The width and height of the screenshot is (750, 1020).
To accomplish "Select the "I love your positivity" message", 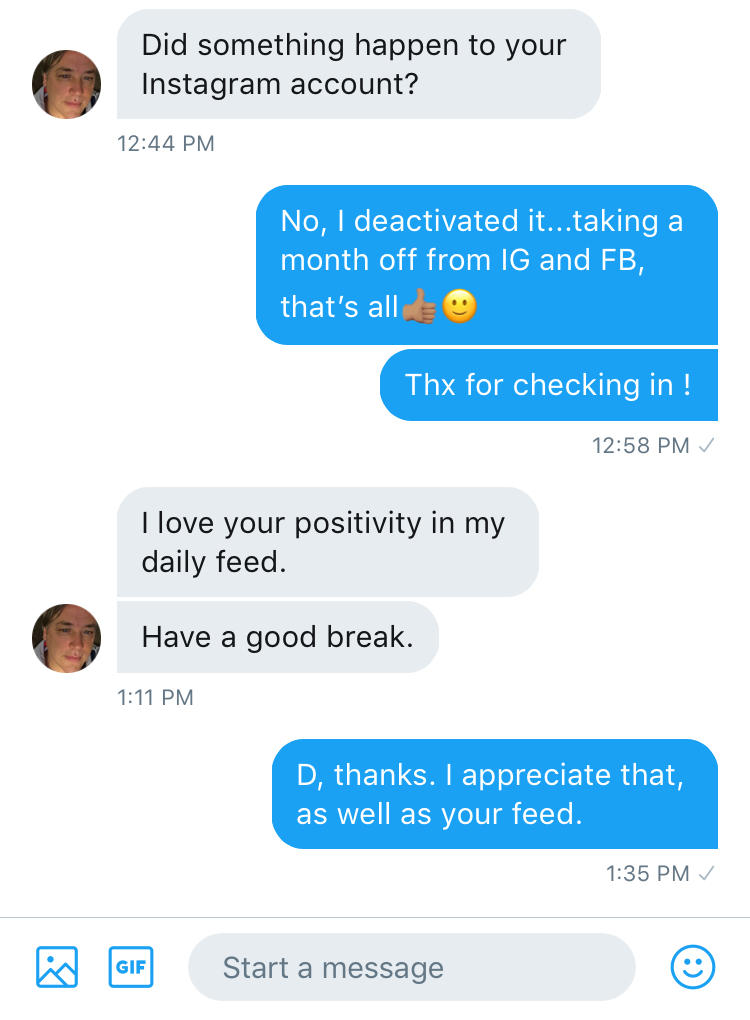I will pyautogui.click(x=327, y=542).
